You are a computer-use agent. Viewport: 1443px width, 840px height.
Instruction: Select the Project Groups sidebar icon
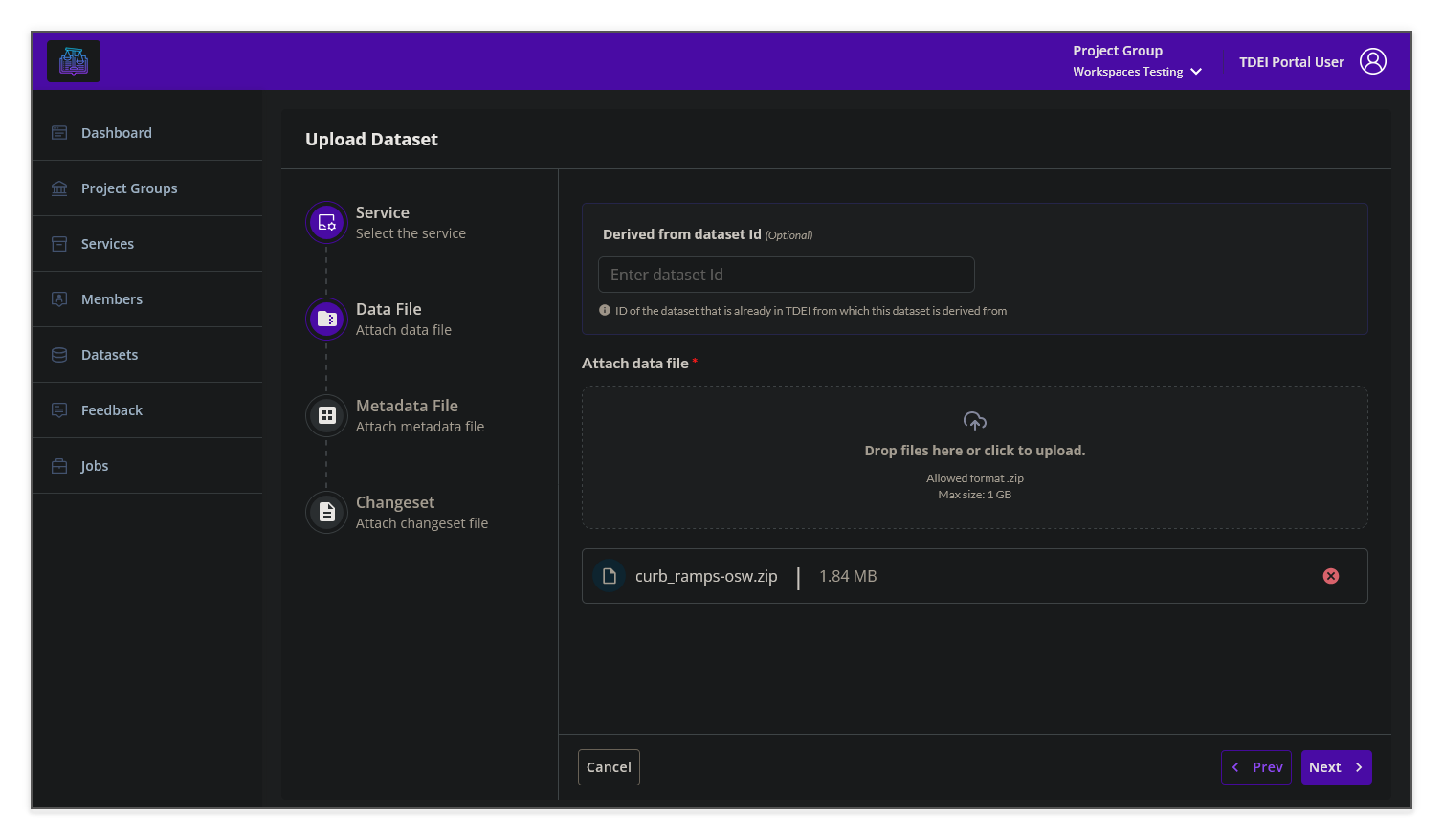pos(58,188)
